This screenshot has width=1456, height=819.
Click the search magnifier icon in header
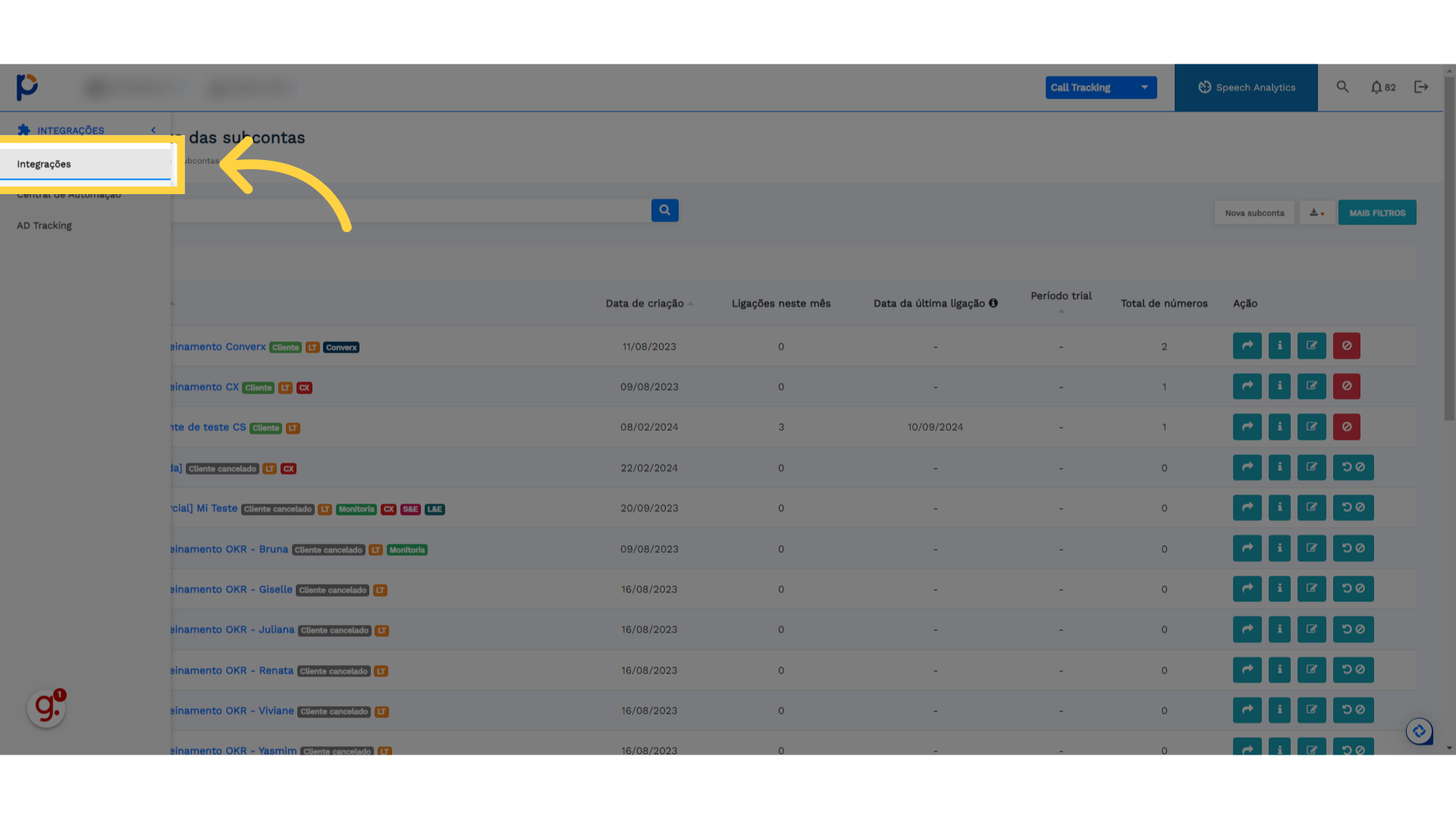coord(1342,87)
